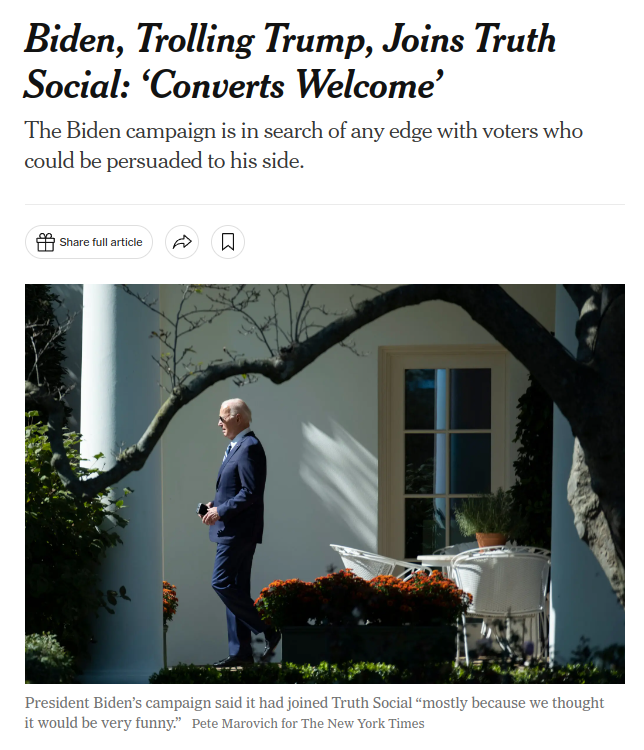Click the 'Share full article' button label
Image resolution: width=644 pixels, height=750 pixels.
[x=100, y=242]
